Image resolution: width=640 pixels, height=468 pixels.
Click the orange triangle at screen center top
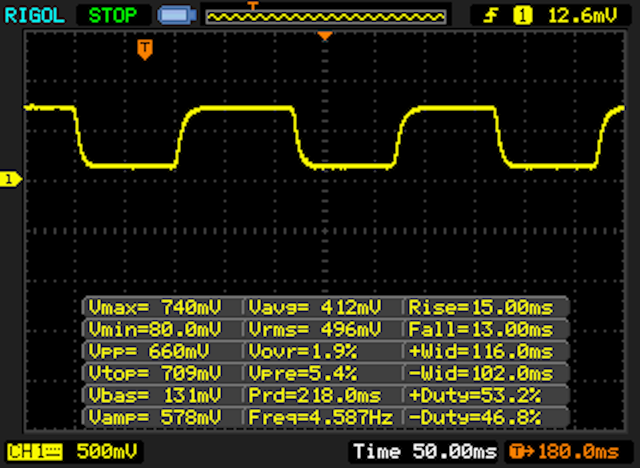(x=325, y=36)
